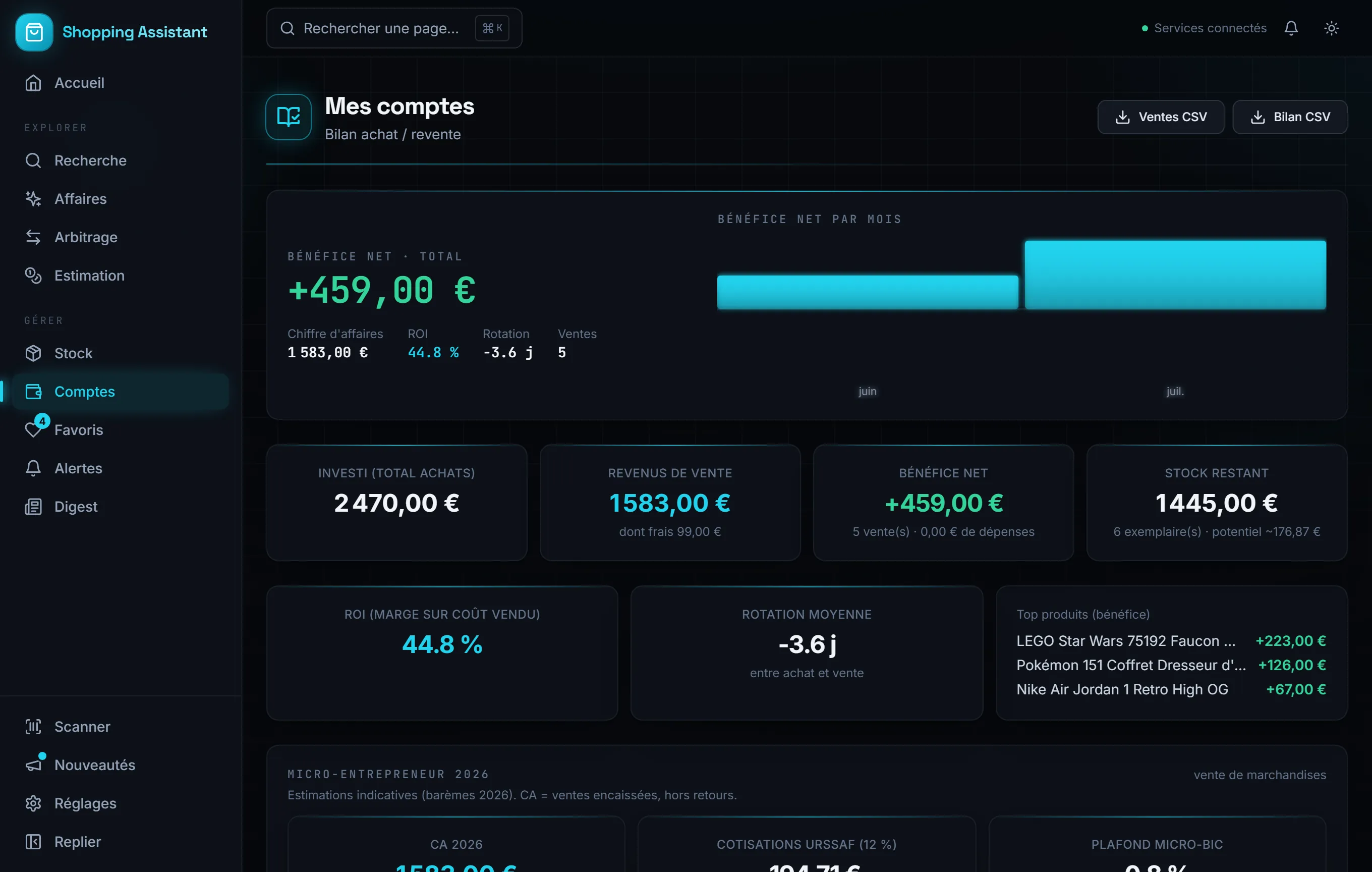The image size is (1372, 872).
Task: Open the Digest page
Action: point(121,507)
